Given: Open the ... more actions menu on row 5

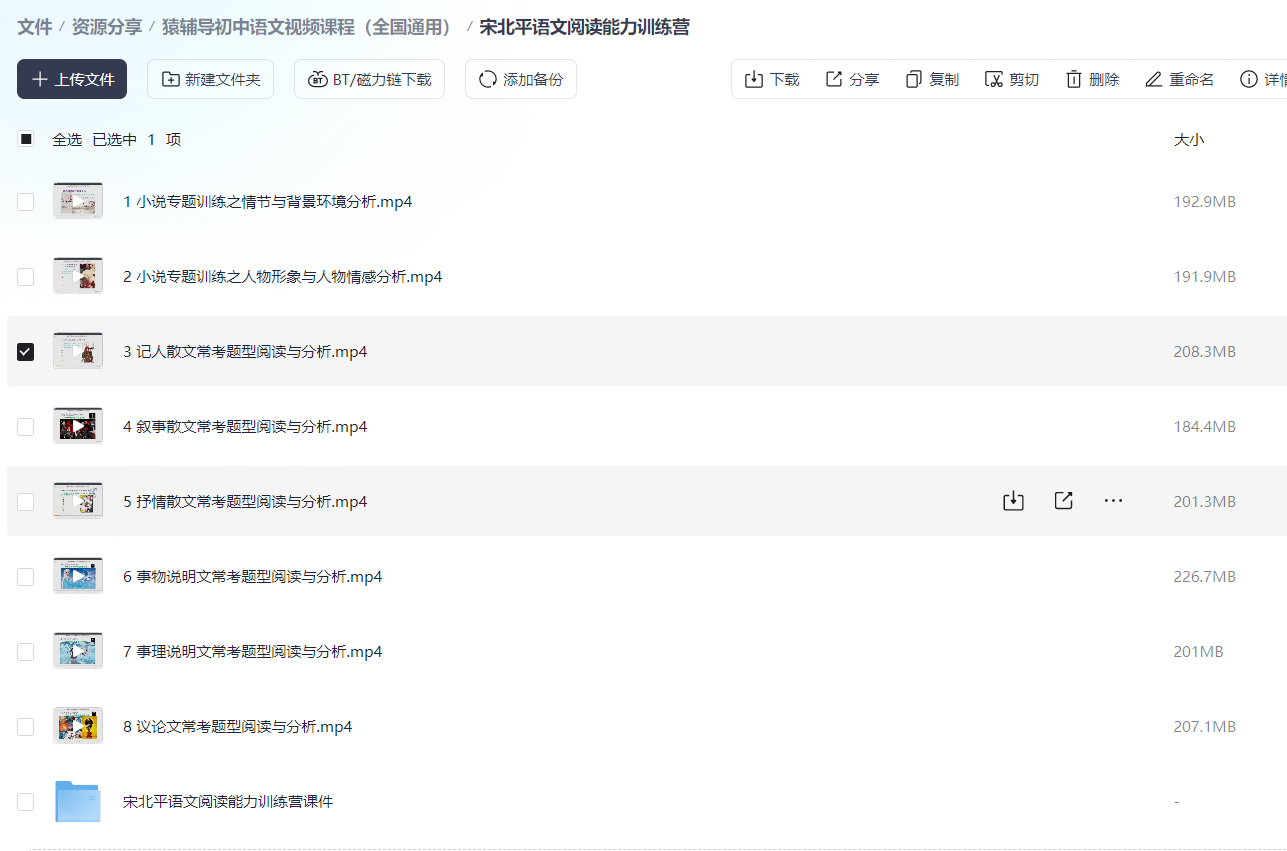Looking at the screenshot, I should point(1113,500).
